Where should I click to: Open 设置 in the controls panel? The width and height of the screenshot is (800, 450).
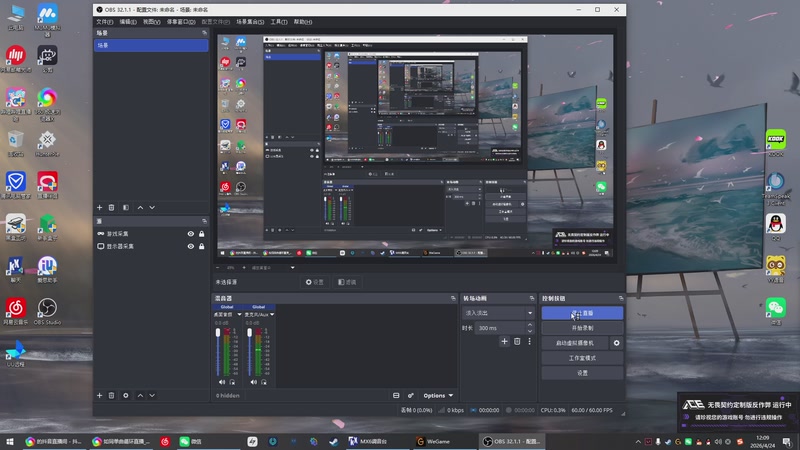pos(582,373)
